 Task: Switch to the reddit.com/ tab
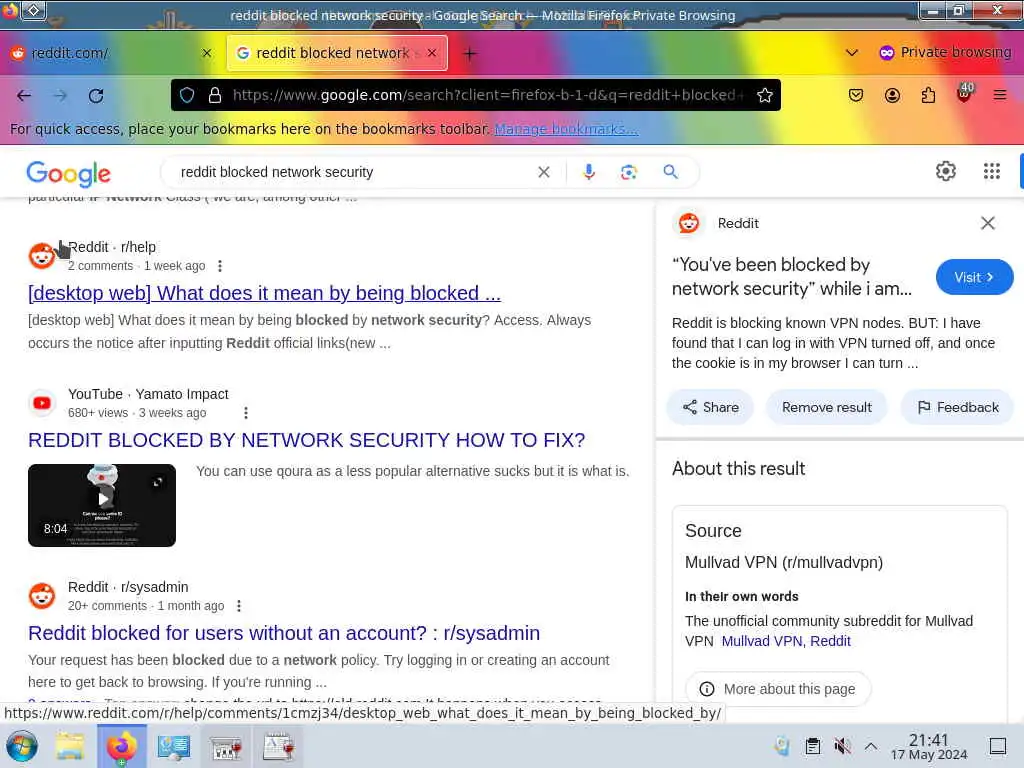point(111,53)
